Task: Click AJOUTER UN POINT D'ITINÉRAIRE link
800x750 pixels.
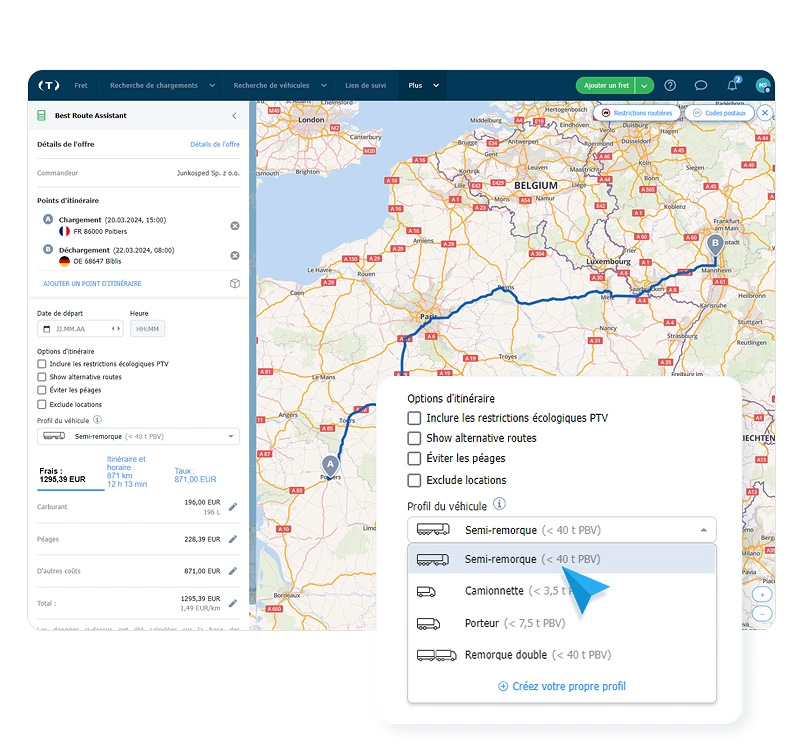Action: [92, 283]
